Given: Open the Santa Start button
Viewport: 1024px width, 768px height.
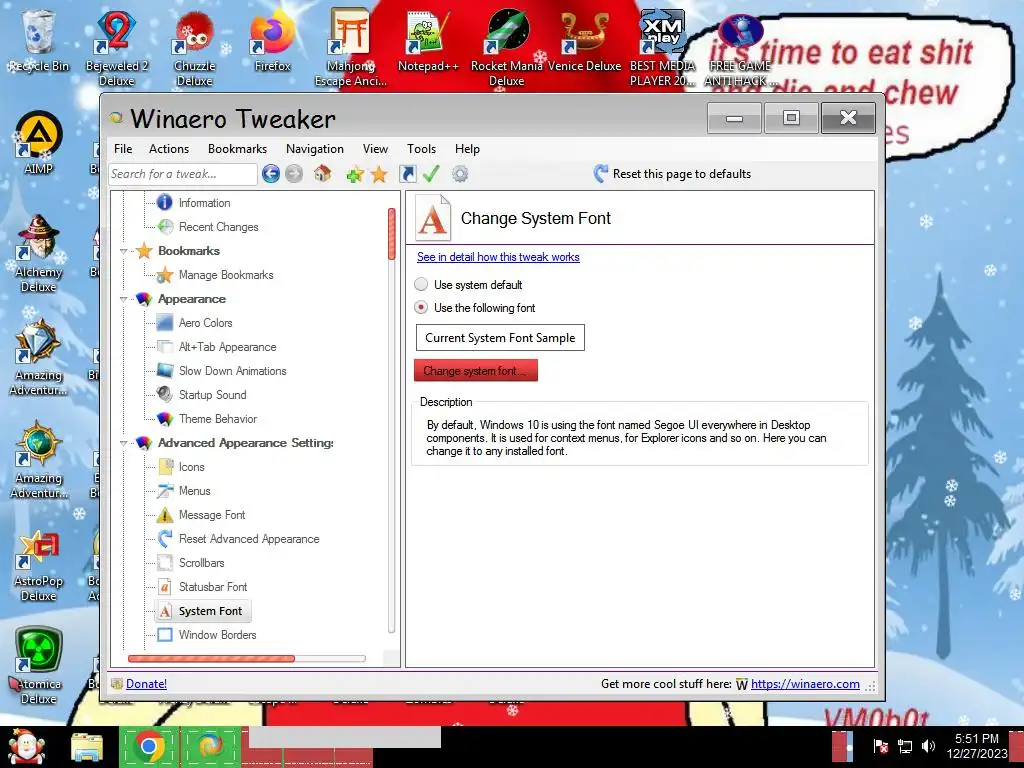Looking at the screenshot, I should click(x=26, y=746).
